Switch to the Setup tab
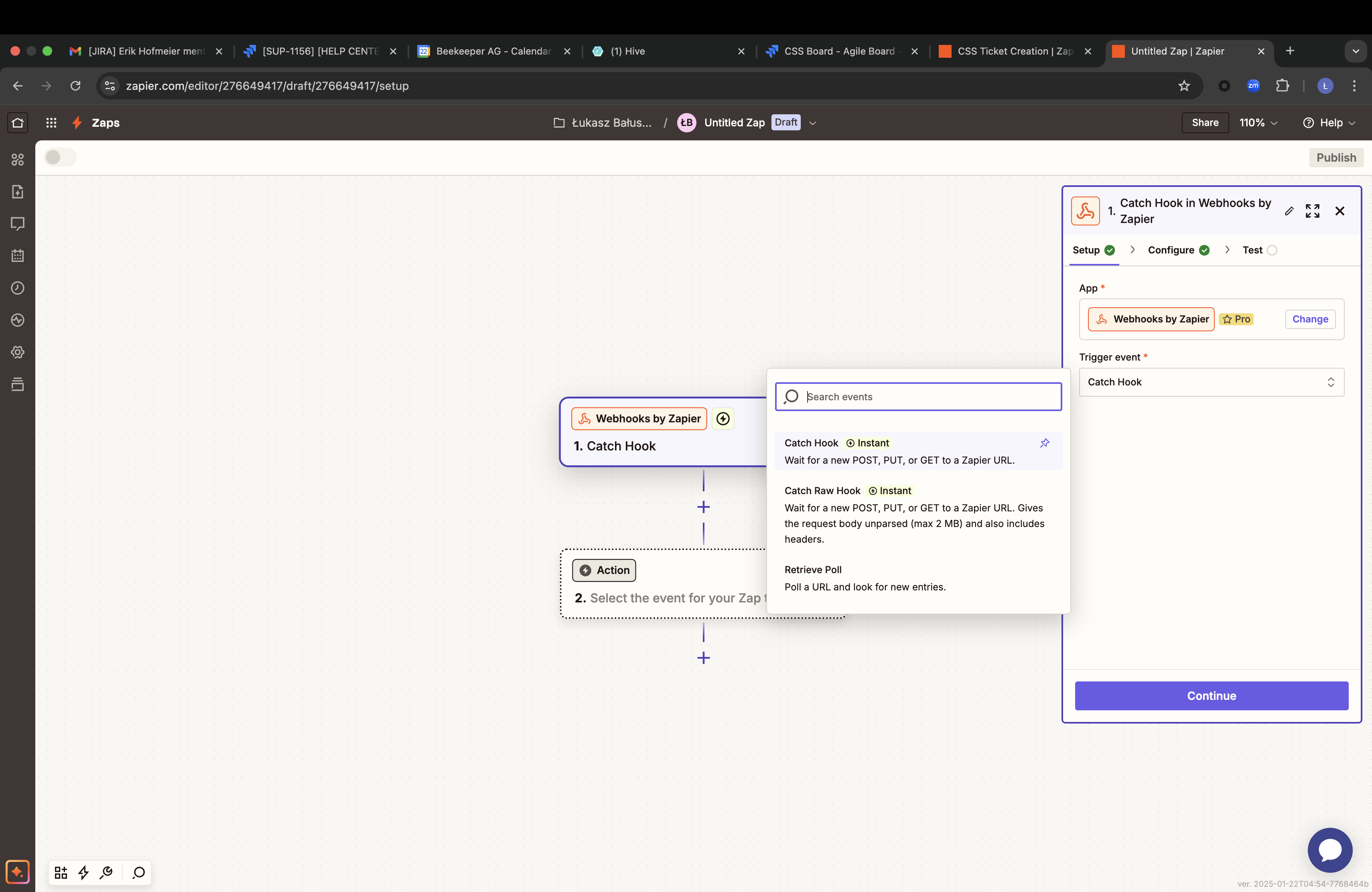The width and height of the screenshot is (1372, 892). [x=1094, y=250]
